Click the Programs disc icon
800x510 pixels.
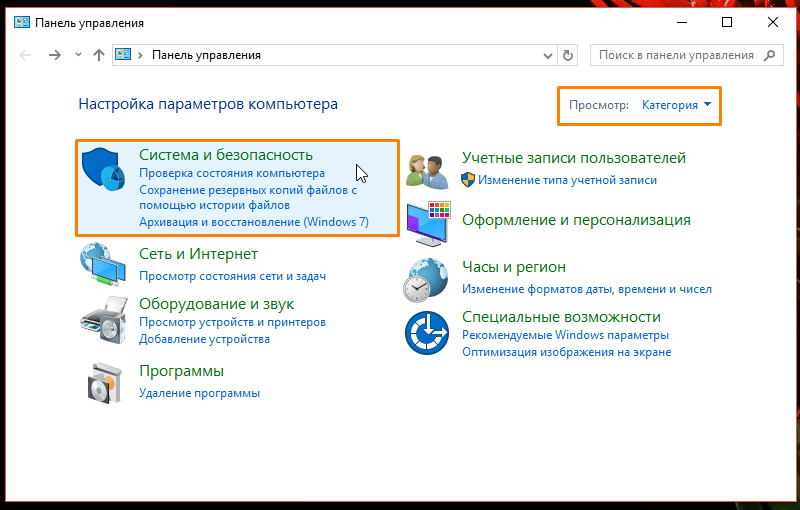point(105,383)
